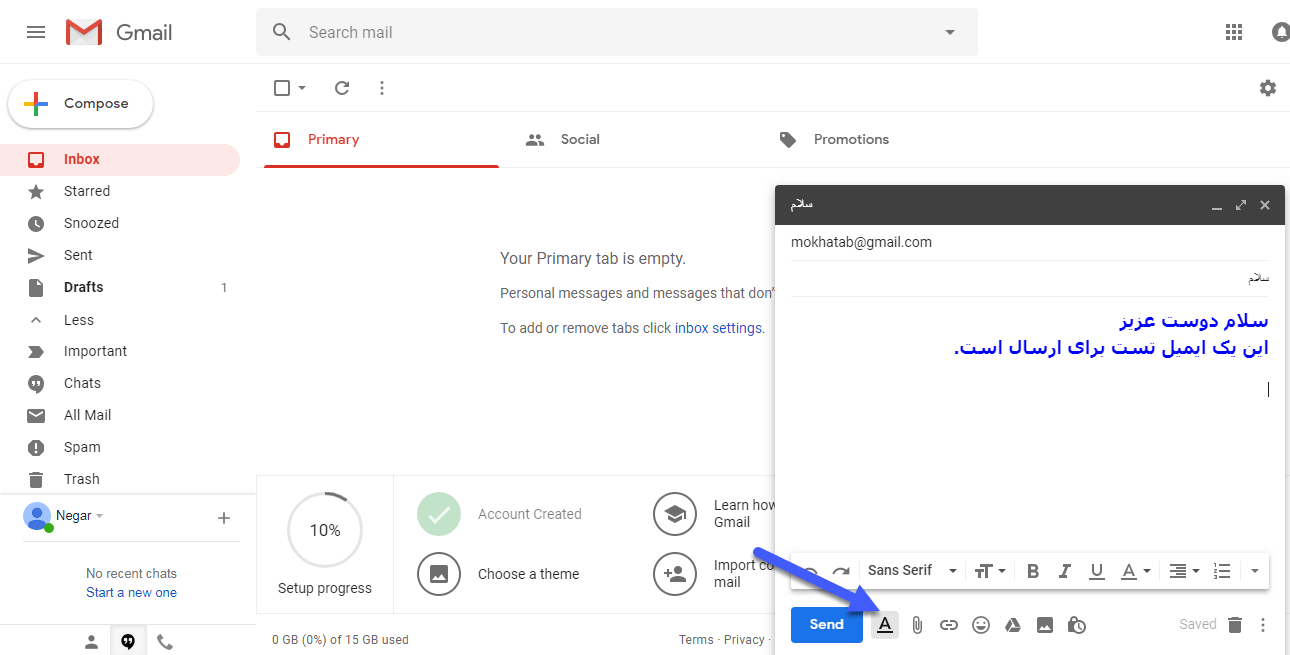Image resolution: width=1290 pixels, height=655 pixels.
Task: Open the Sans Serif font dropdown
Action: [x=911, y=571]
